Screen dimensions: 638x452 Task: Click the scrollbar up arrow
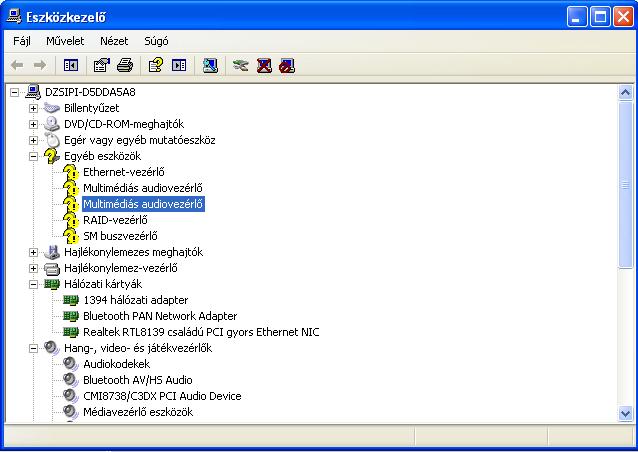625,92
